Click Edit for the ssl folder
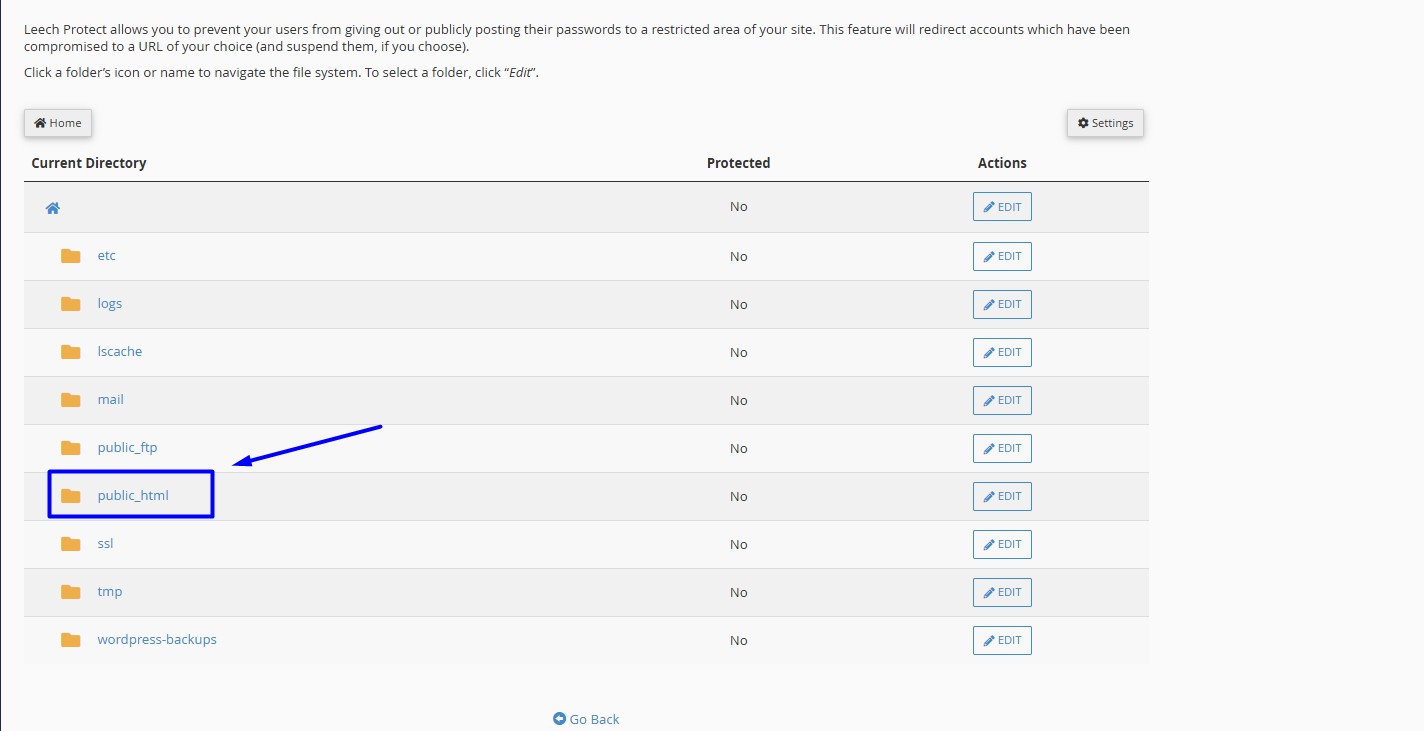 pos(1002,544)
